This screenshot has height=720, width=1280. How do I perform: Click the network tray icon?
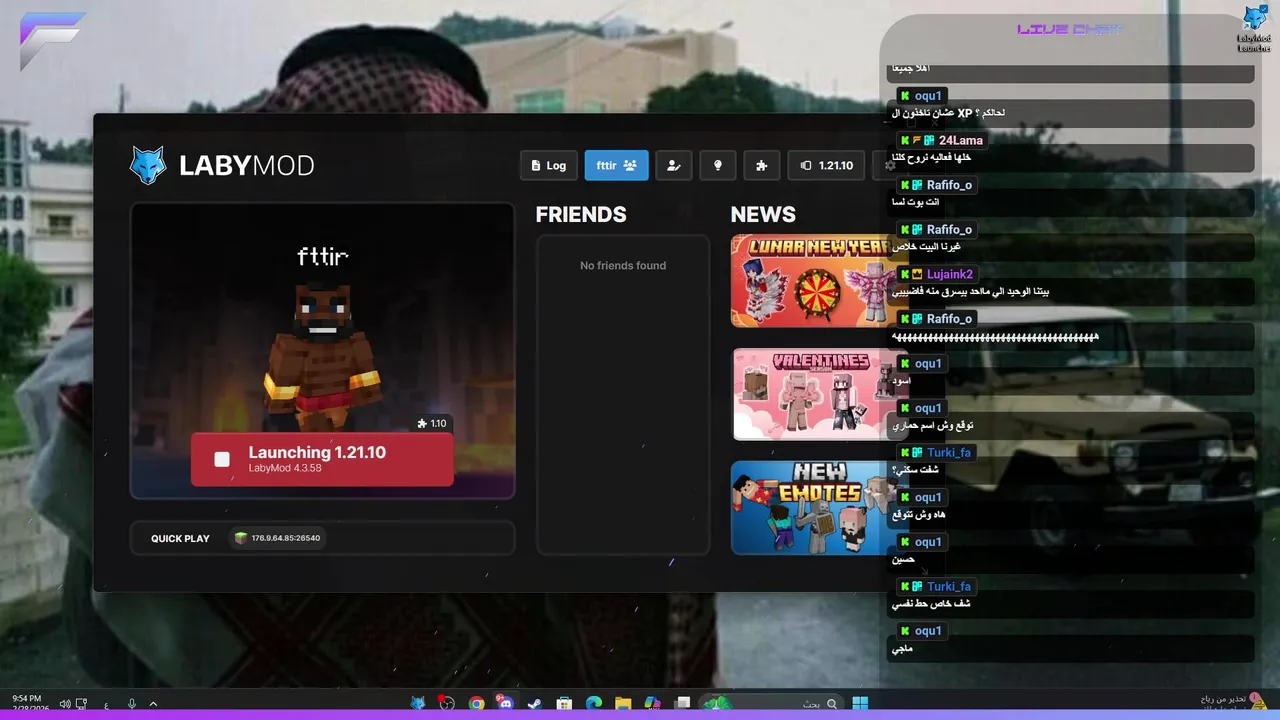tap(82, 704)
